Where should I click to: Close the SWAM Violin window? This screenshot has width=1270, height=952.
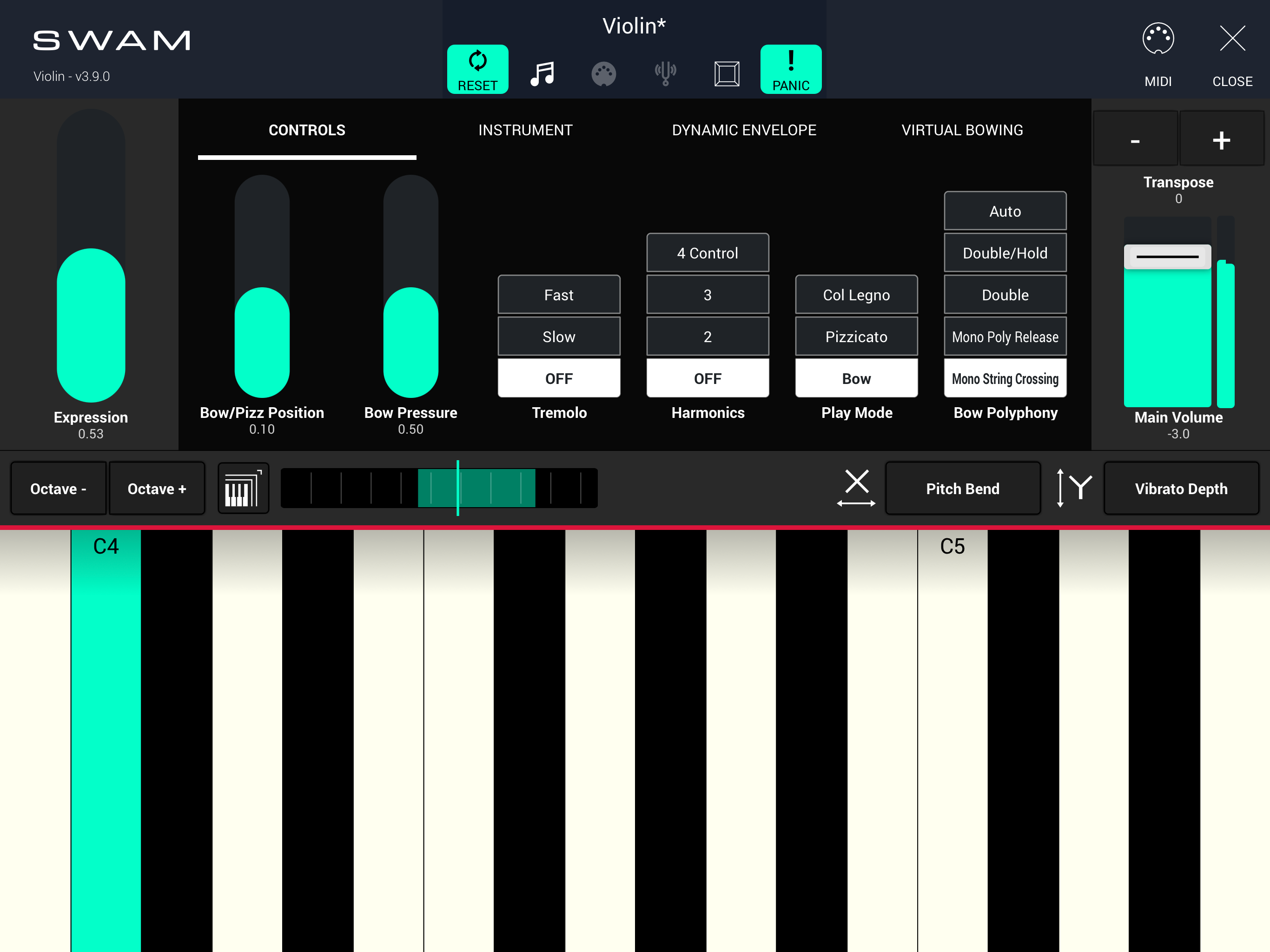coord(1233,39)
